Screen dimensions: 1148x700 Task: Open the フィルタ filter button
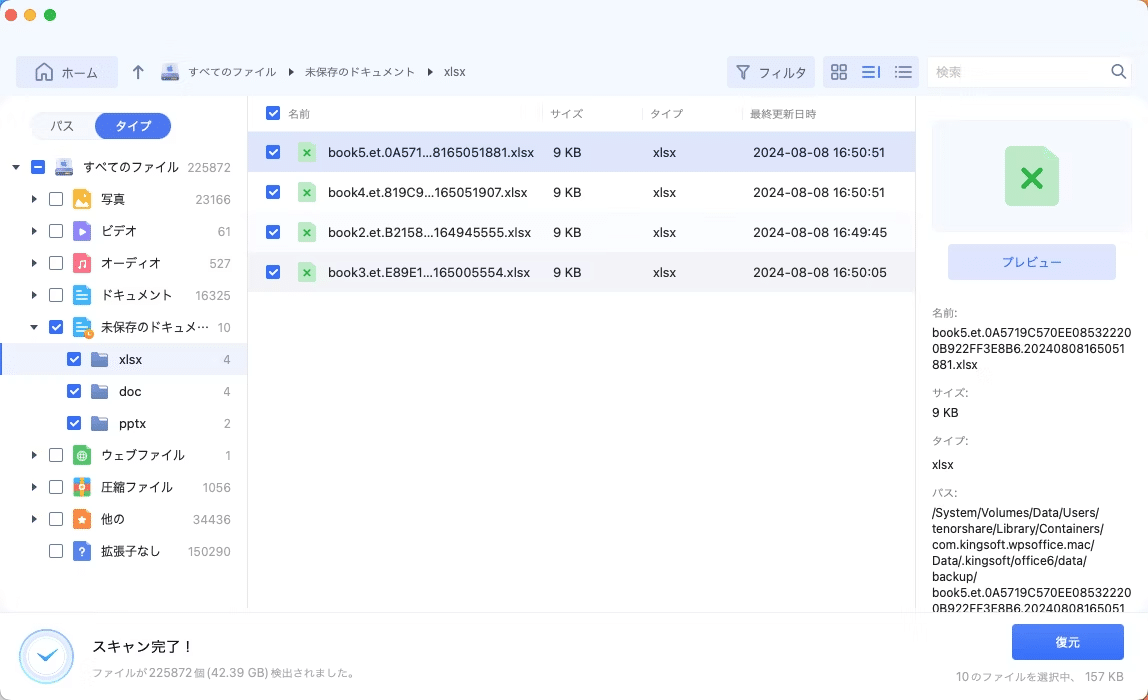[771, 72]
